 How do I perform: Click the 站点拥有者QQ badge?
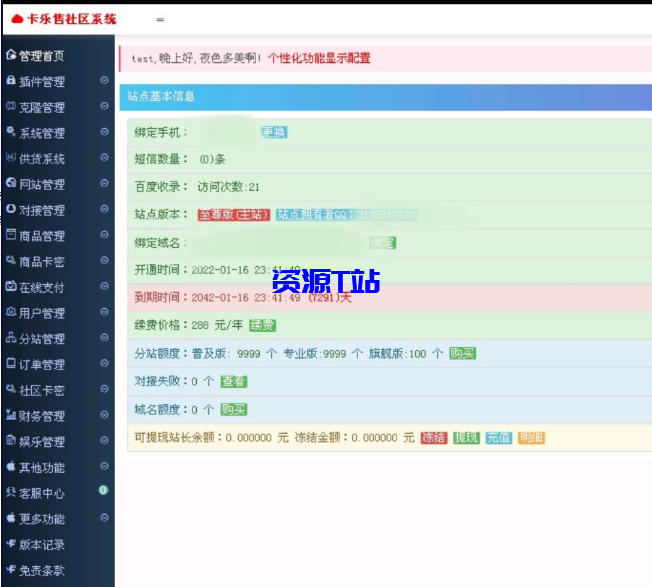(346, 215)
